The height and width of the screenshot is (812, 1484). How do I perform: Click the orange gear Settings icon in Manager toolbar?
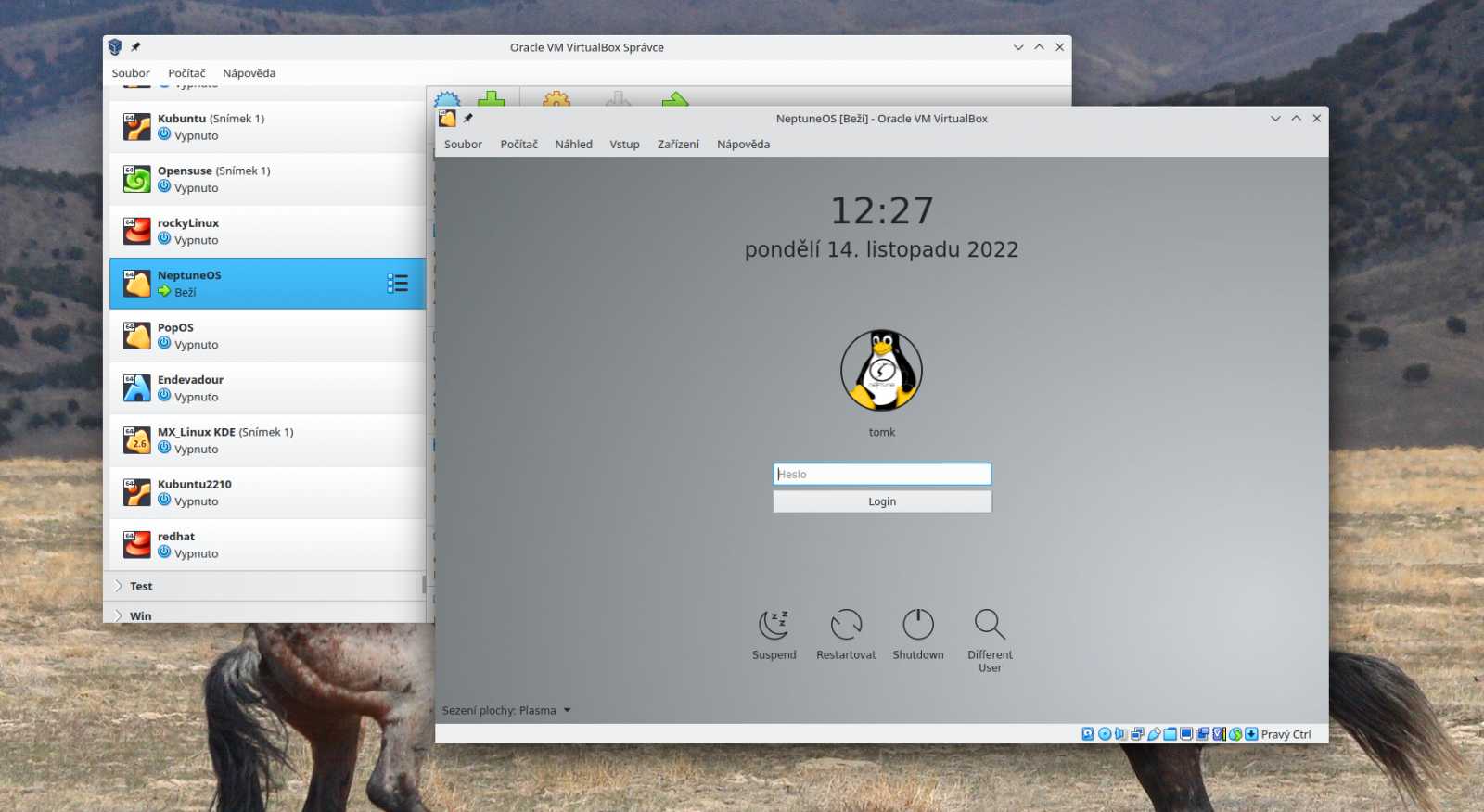[556, 99]
